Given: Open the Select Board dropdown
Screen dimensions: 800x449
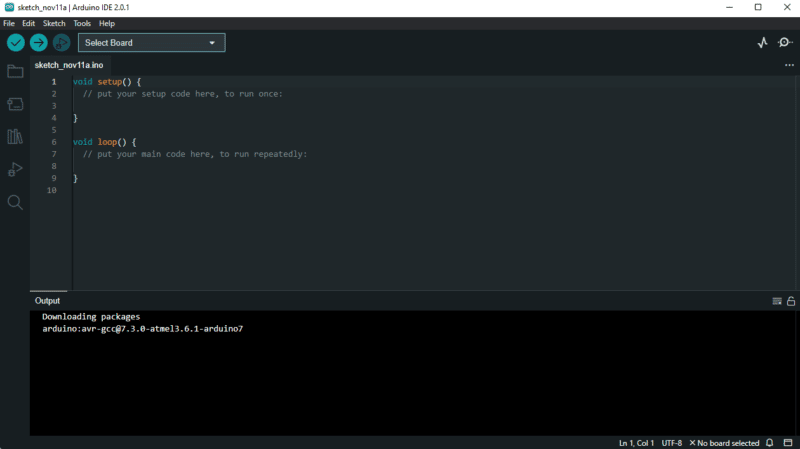Looking at the screenshot, I should click(x=151, y=42).
